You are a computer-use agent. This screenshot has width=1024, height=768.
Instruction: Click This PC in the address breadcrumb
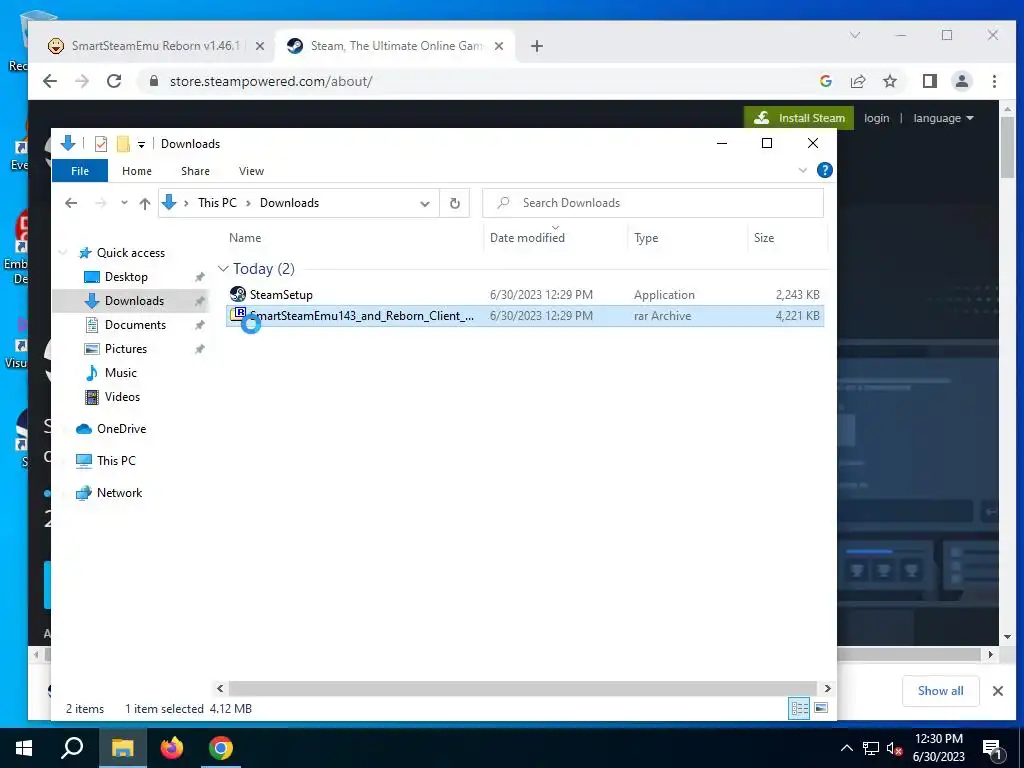pyautogui.click(x=217, y=203)
